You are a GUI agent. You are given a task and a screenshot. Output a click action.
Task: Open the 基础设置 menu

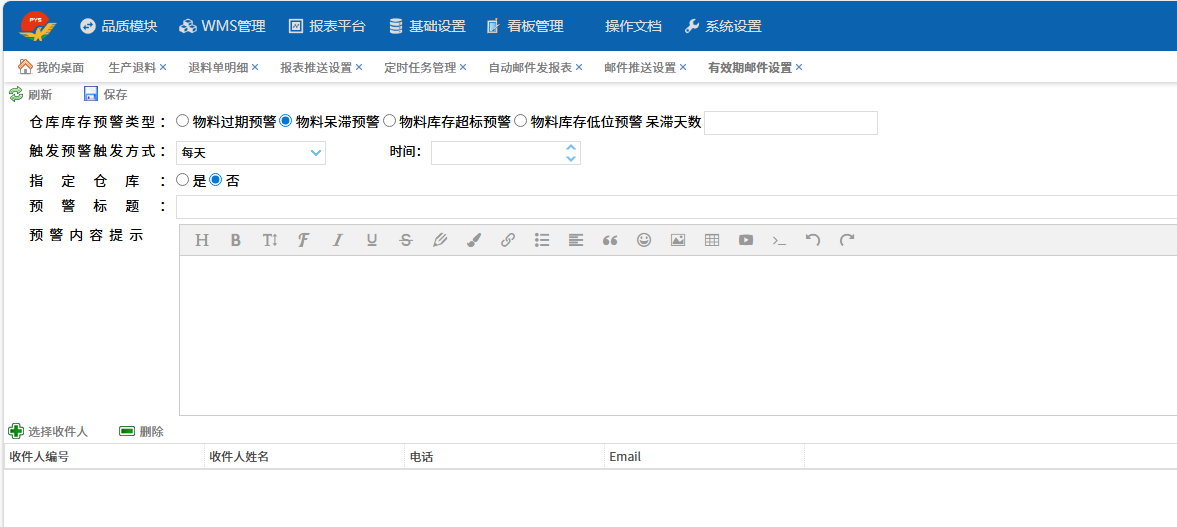point(427,26)
